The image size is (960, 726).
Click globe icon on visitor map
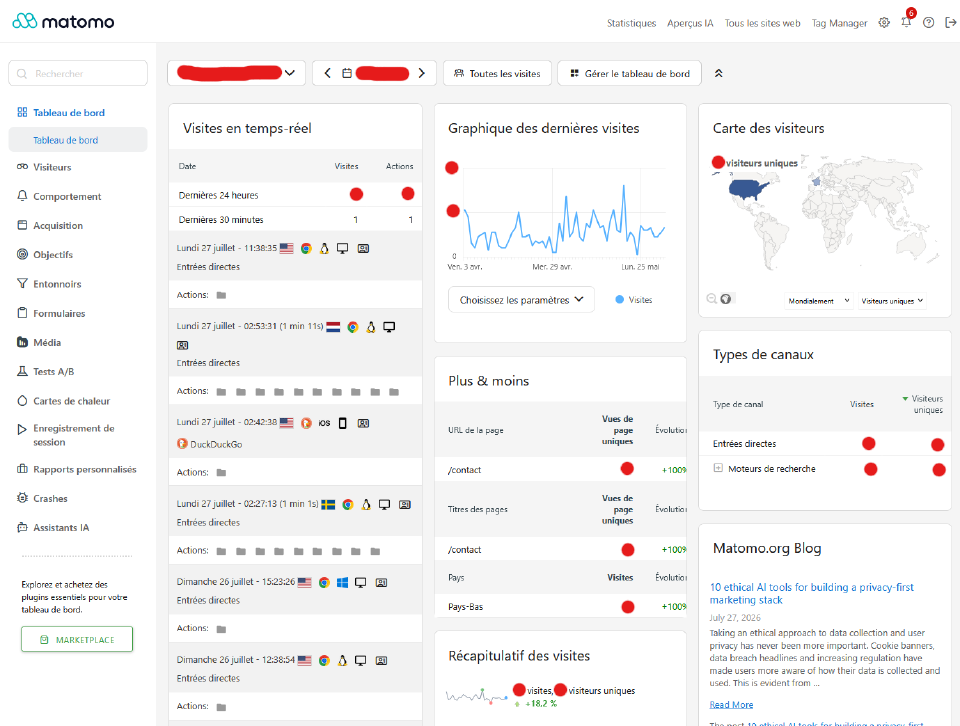[726, 299]
